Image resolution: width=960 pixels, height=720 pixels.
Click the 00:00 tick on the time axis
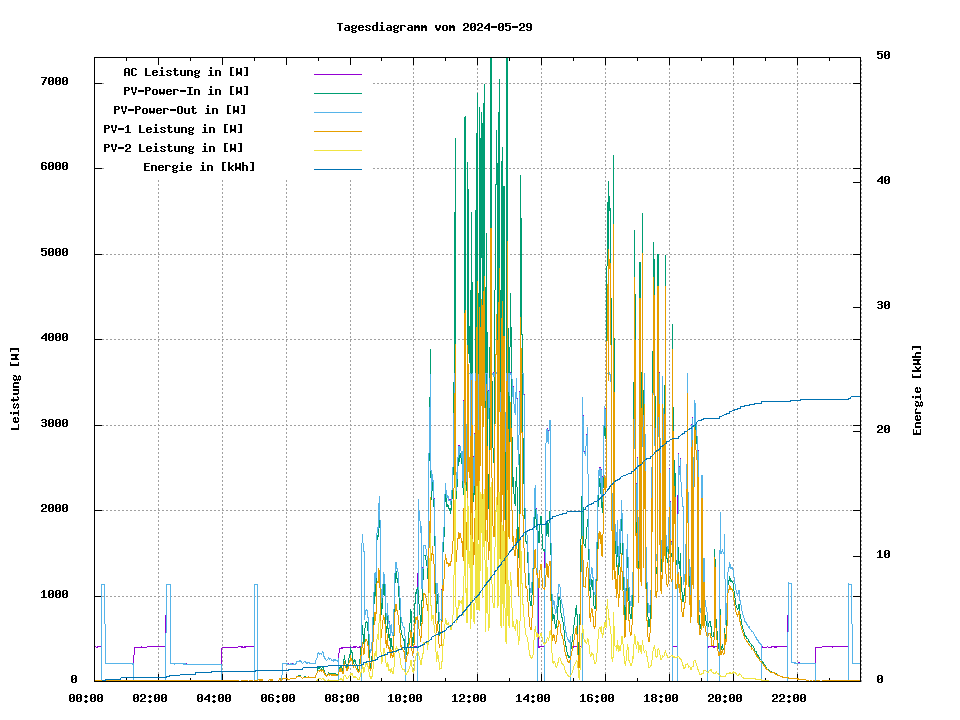tap(86, 698)
